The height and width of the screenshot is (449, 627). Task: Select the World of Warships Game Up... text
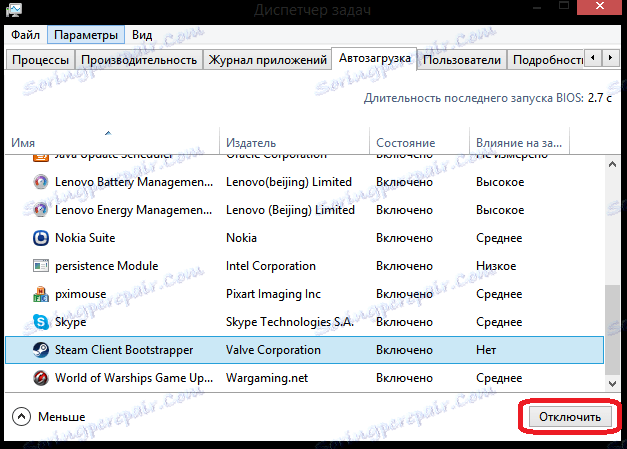[x=134, y=378]
